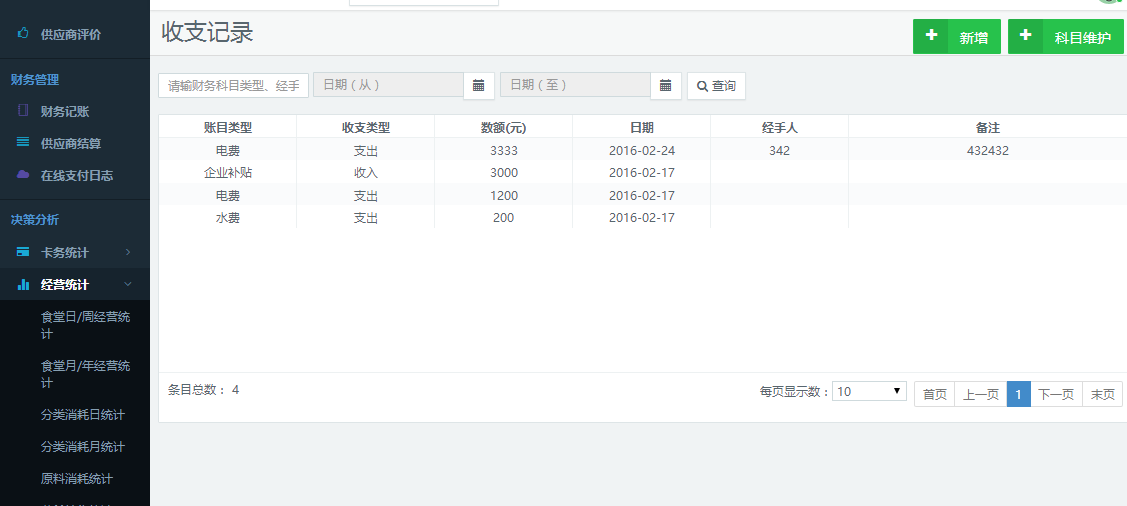1127x506 pixels.
Task: Click the book icon beside 财务记账
Action: [x=23, y=111]
